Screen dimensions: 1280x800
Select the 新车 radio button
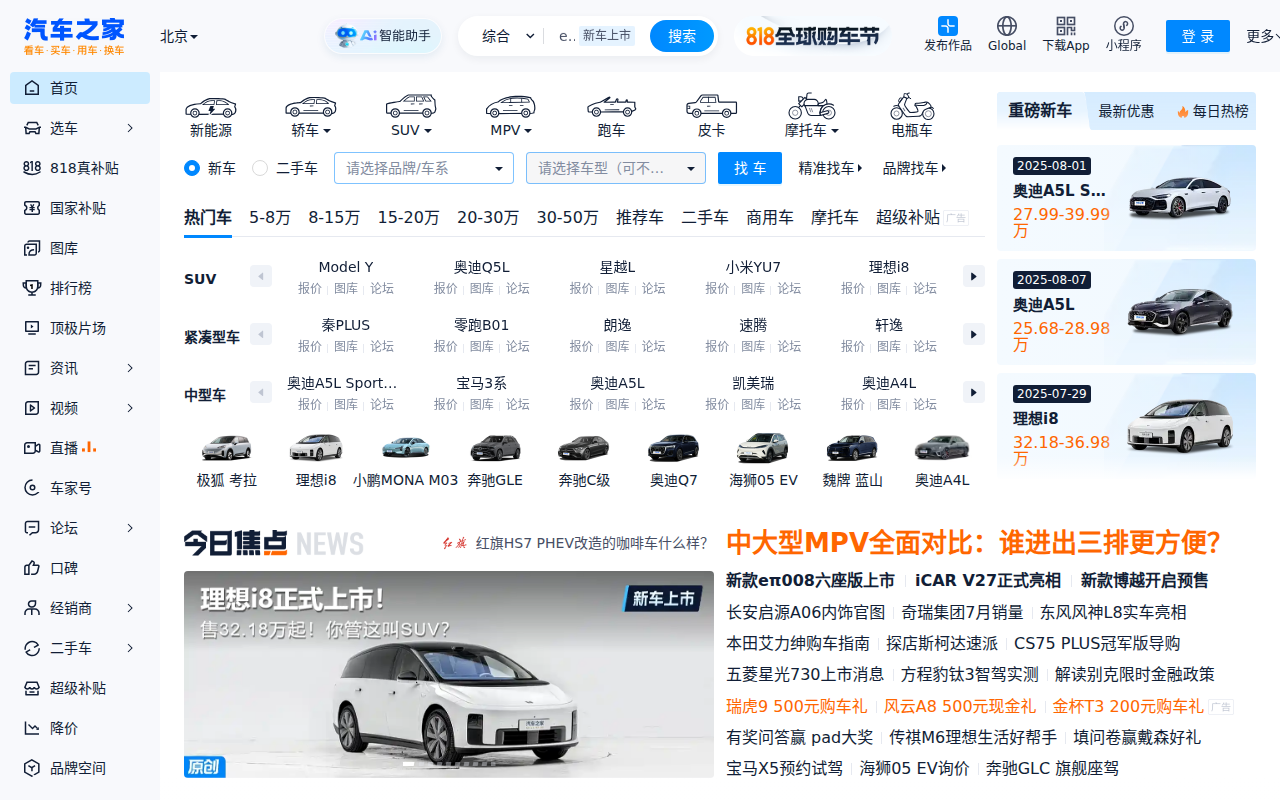click(192, 168)
